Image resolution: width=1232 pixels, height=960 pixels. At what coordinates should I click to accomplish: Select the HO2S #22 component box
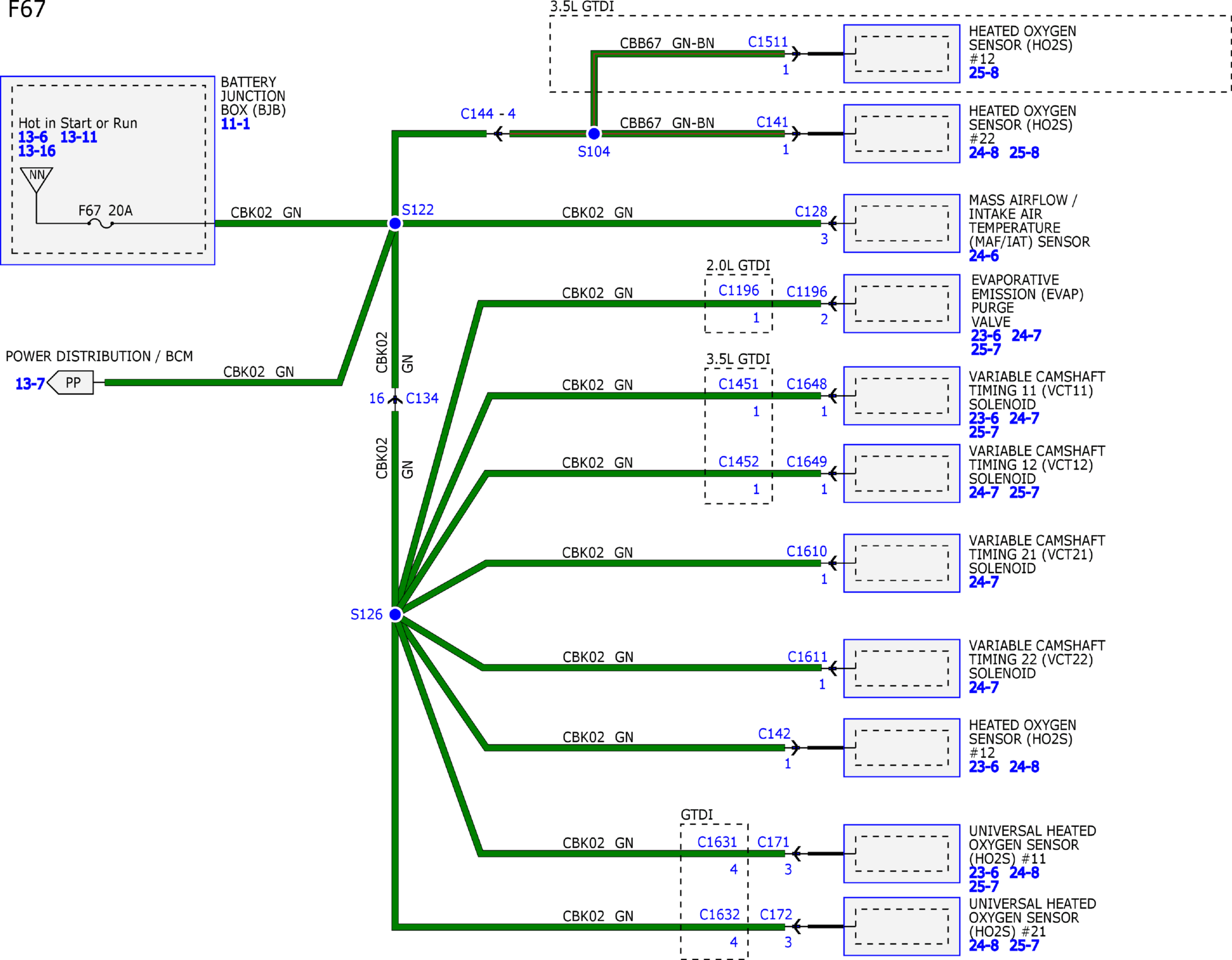click(902, 134)
